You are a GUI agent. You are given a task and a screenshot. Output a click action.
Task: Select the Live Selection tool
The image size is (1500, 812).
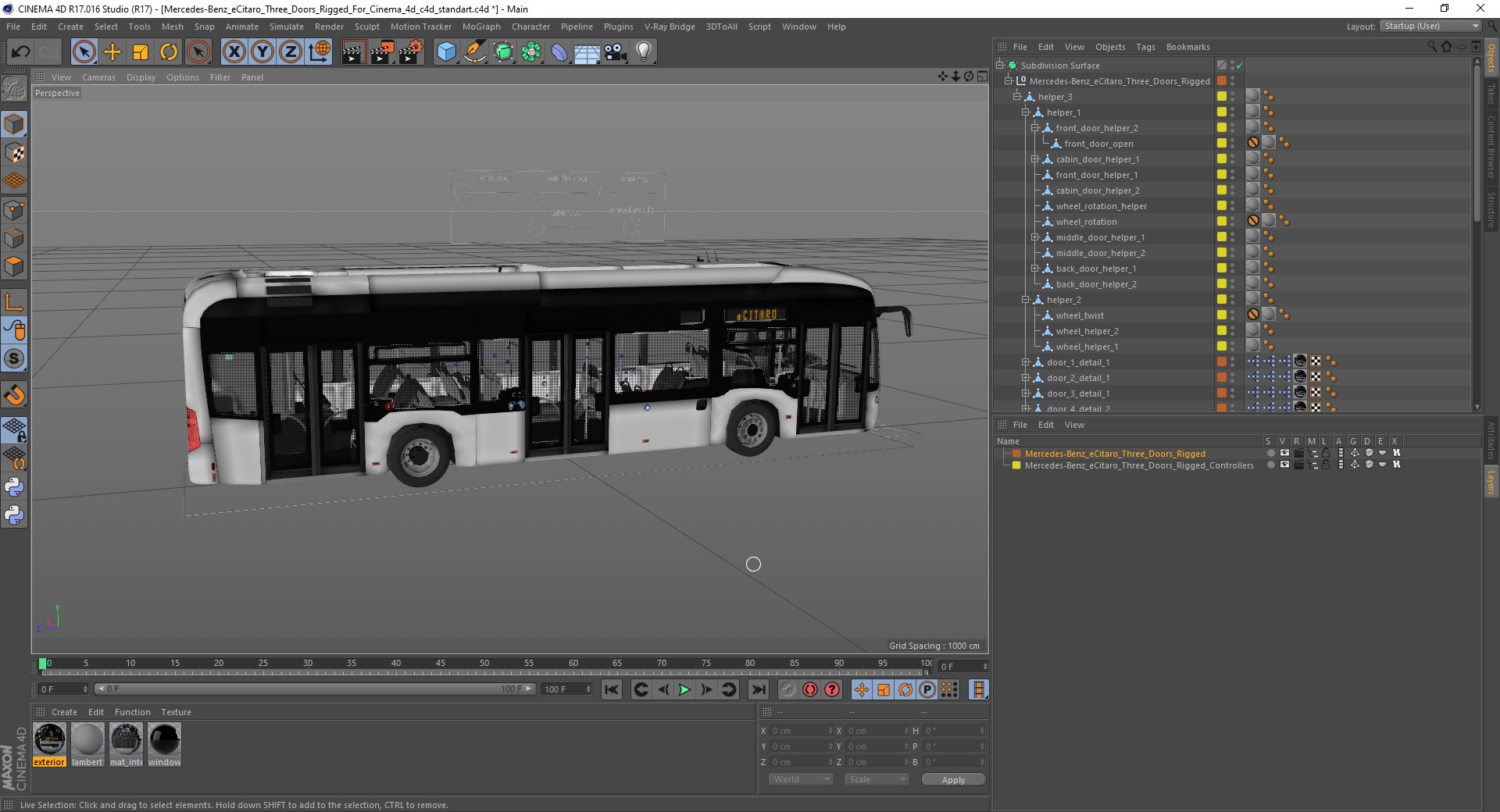pos(84,52)
